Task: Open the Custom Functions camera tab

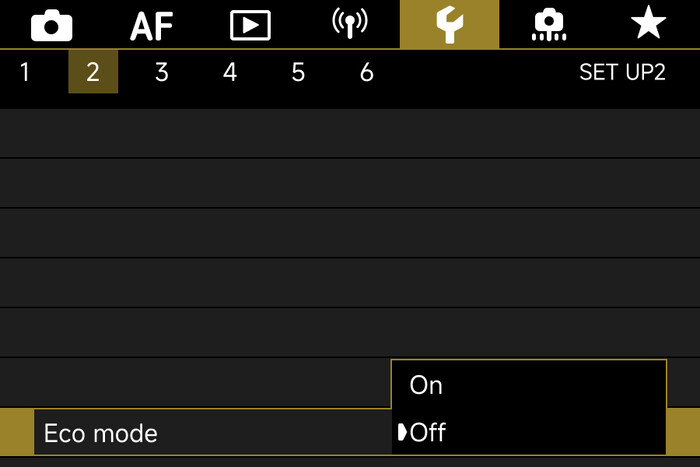Action: pos(549,25)
